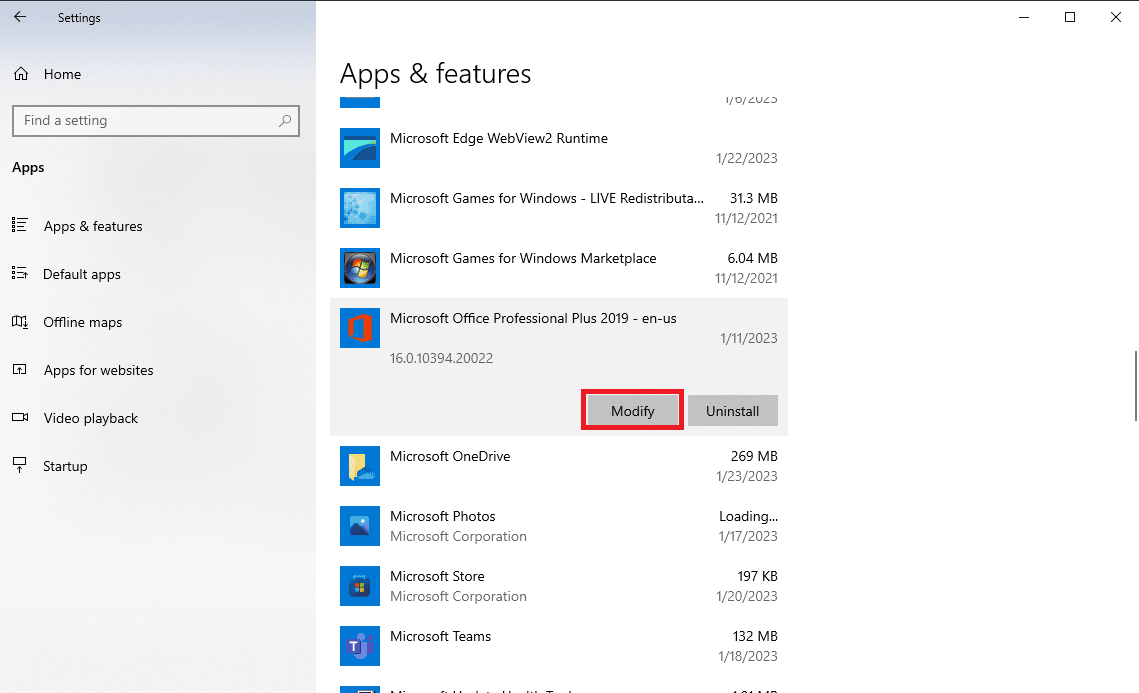Viewport: 1139px width, 693px height.
Task: Click the Default apps sidebar icon
Action: click(x=20, y=273)
